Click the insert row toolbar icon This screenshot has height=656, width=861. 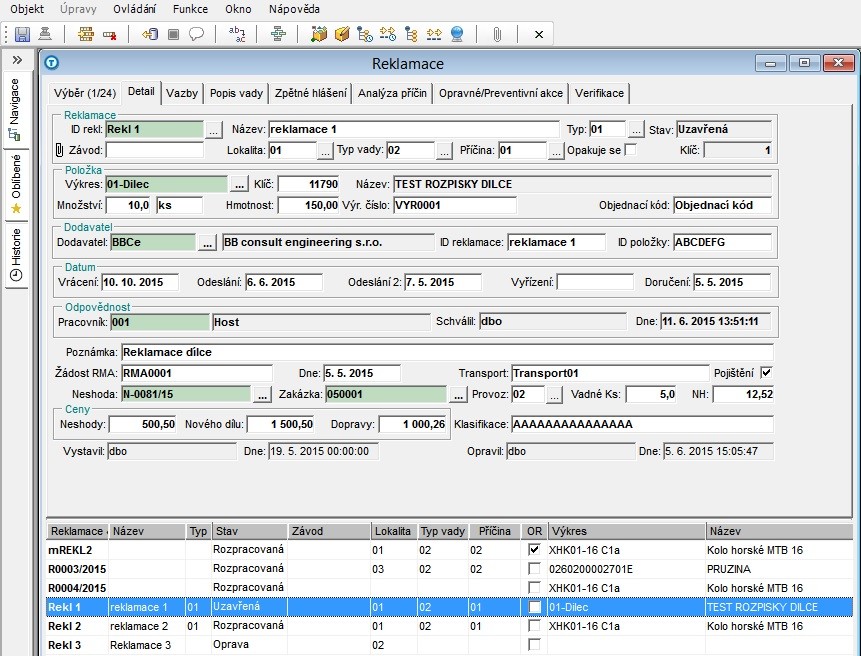click(86, 35)
